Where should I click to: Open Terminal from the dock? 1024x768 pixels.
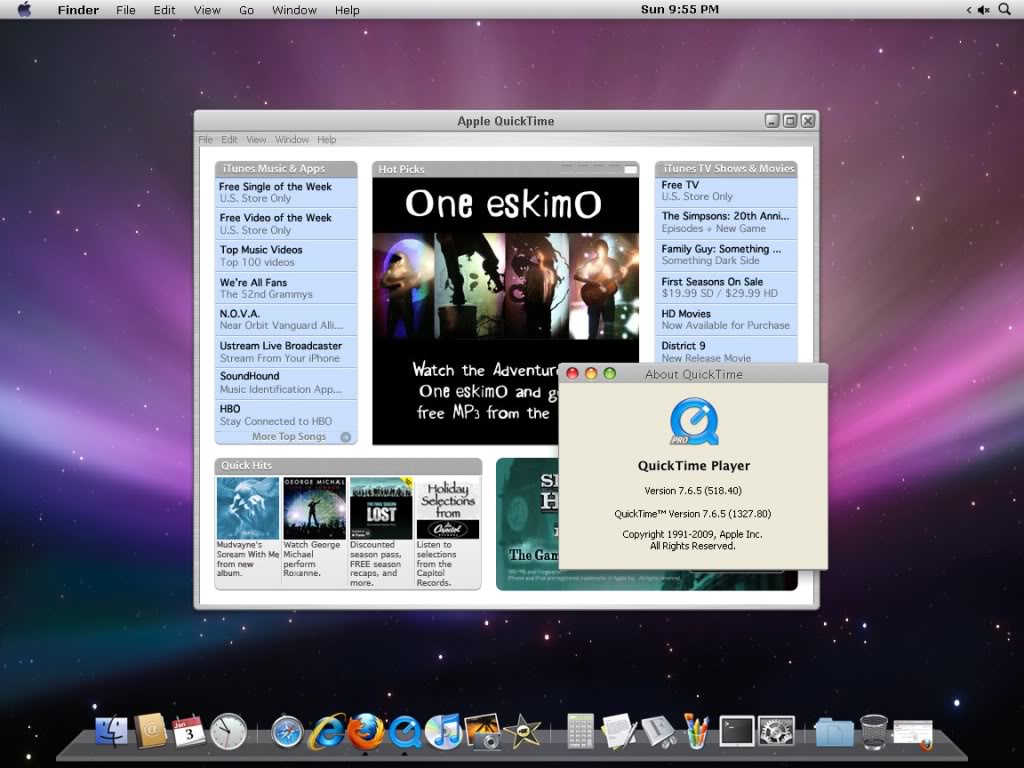point(737,731)
